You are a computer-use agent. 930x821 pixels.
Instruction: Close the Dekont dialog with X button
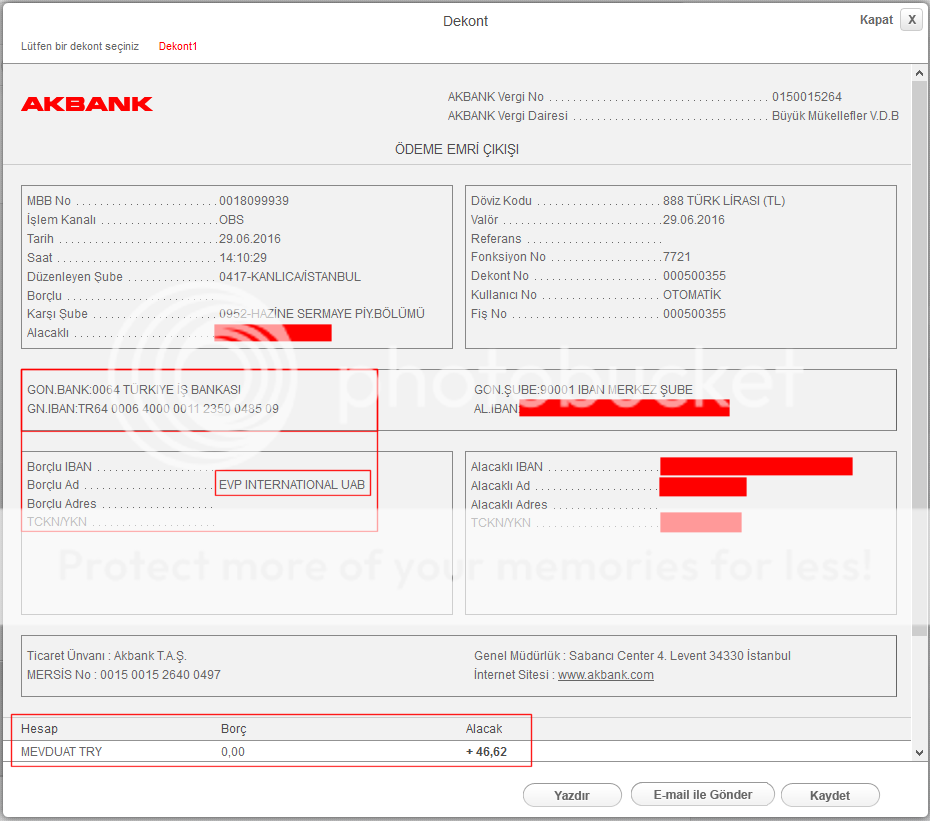point(911,20)
